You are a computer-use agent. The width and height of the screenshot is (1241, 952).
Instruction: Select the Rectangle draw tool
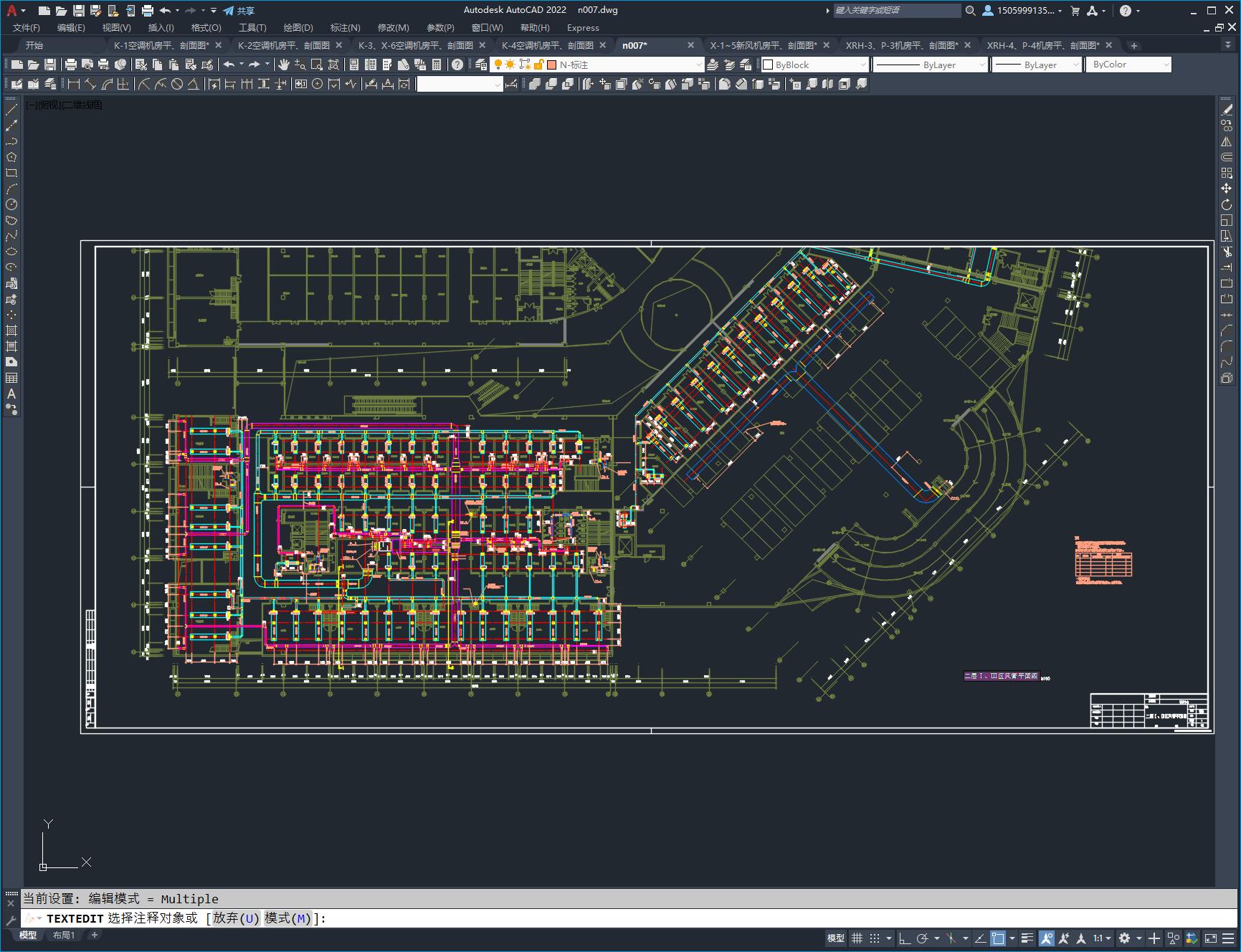[11, 173]
